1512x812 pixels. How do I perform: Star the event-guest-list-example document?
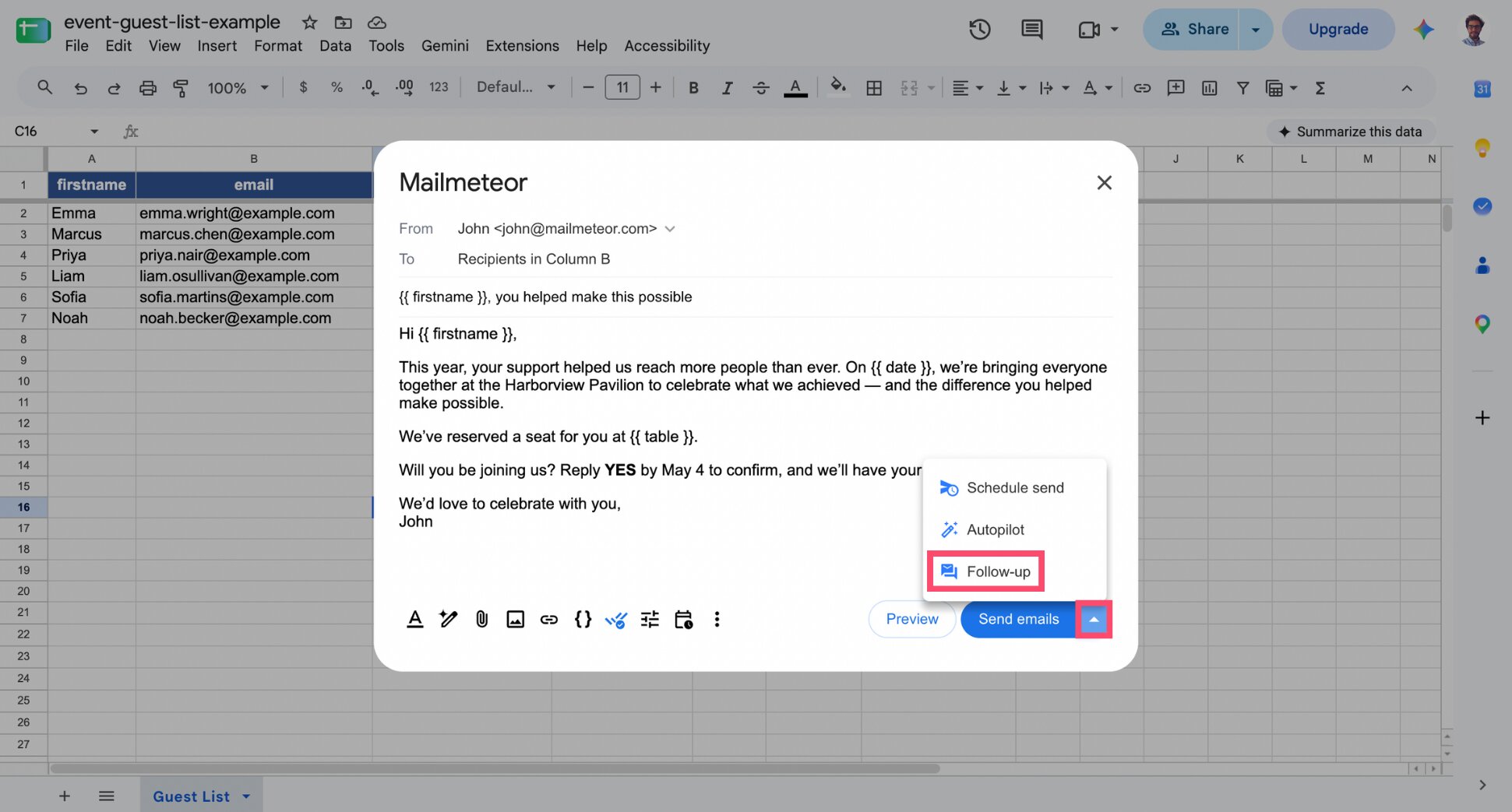coord(309,23)
